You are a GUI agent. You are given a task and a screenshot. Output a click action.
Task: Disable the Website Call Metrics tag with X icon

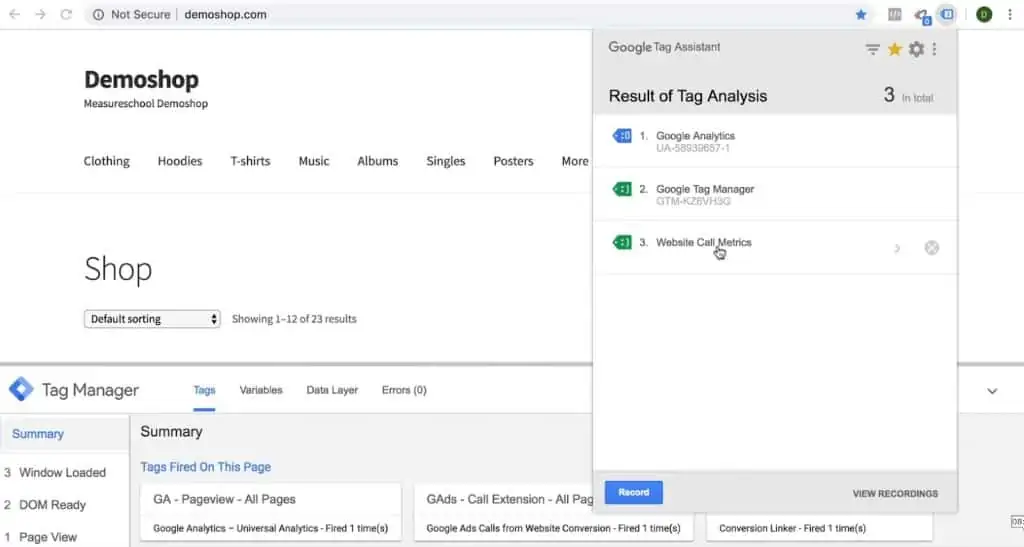point(932,247)
